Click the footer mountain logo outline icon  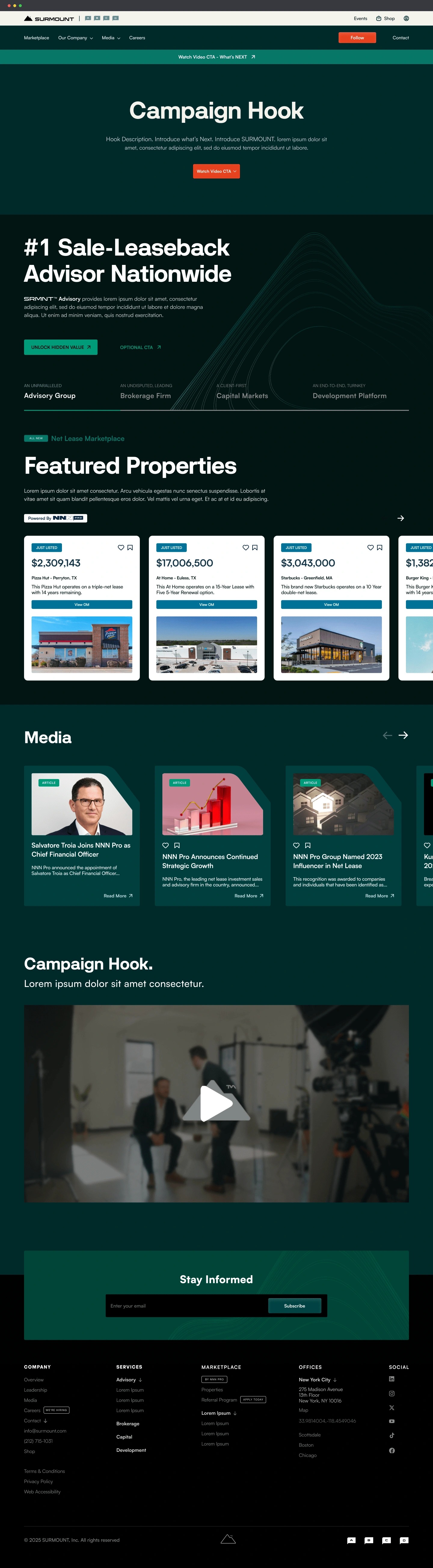point(228,1539)
